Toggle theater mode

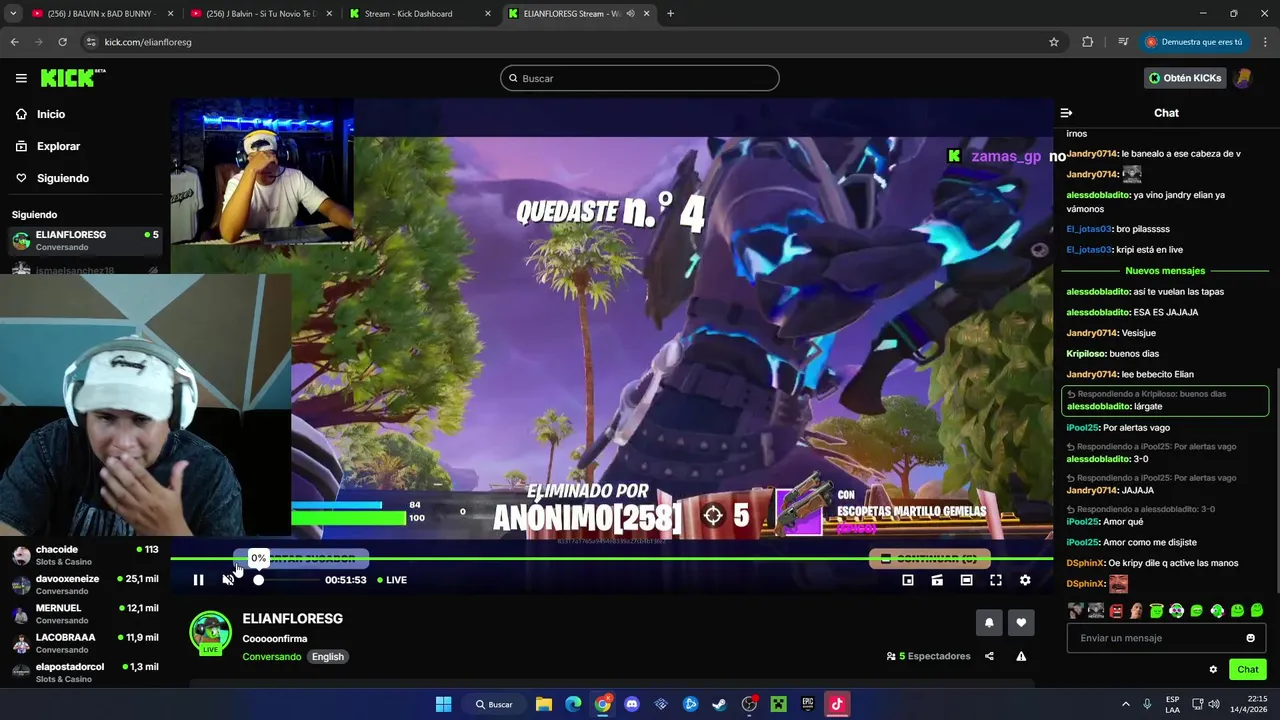966,580
